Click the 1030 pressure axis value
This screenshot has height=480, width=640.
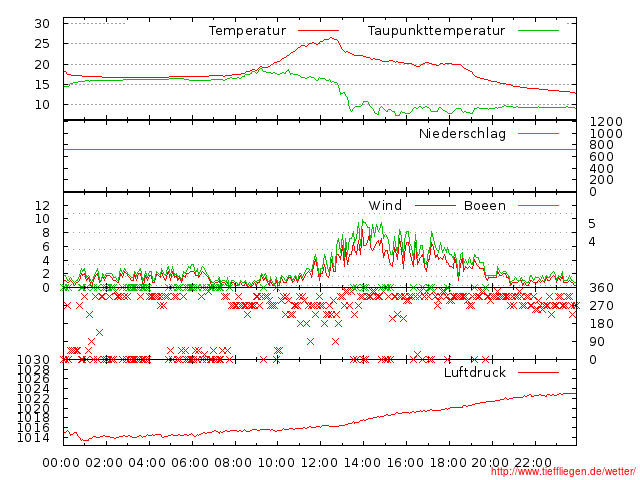(x=33, y=360)
